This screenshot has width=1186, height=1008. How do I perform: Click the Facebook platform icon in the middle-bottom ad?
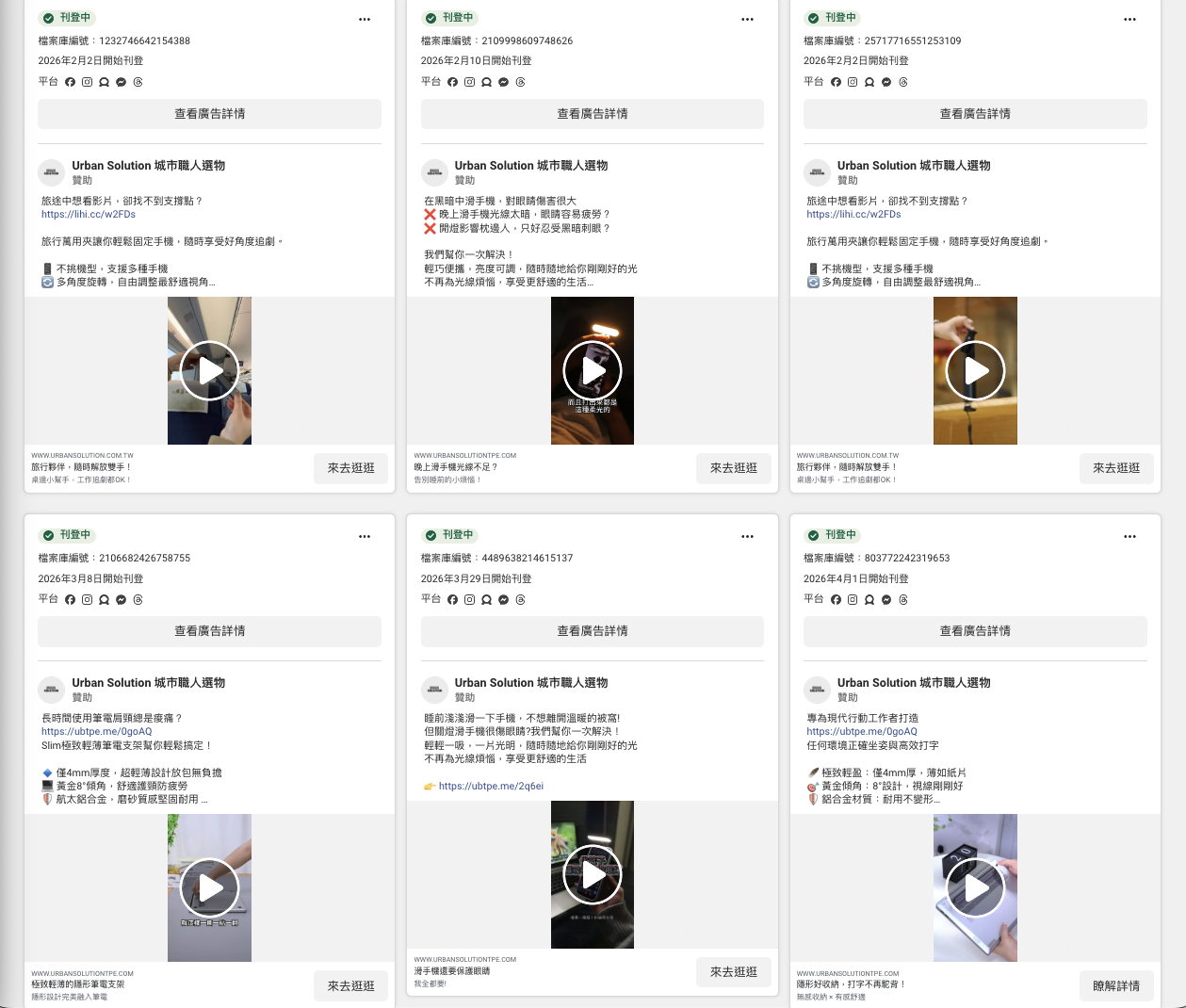tap(453, 599)
